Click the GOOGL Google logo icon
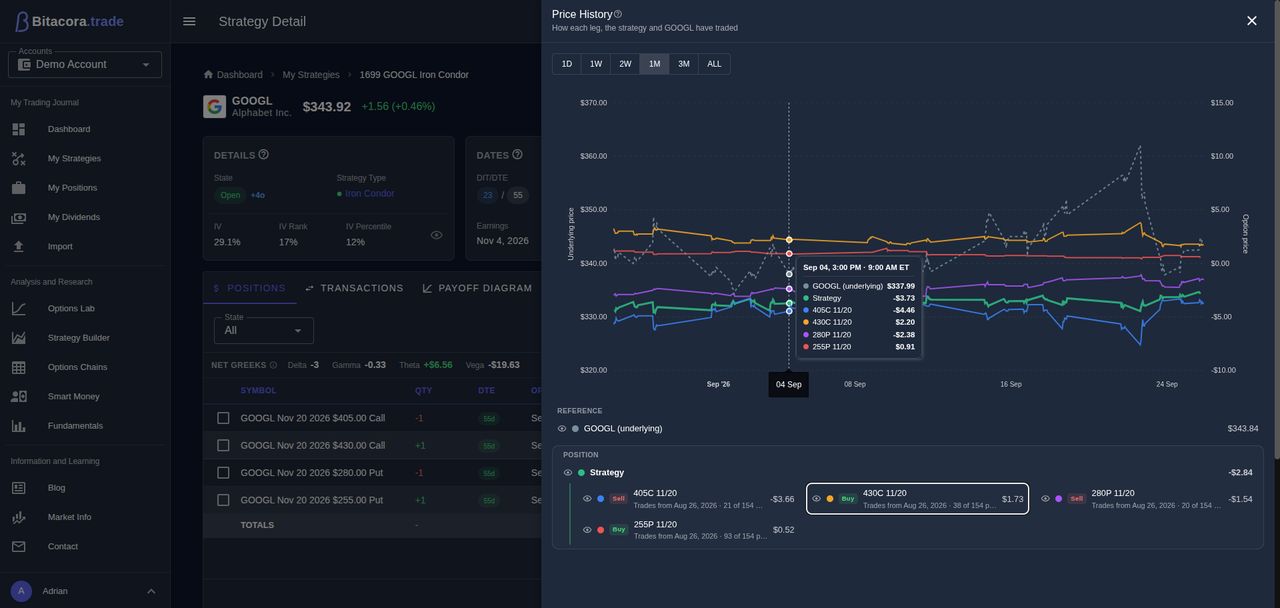Viewport: 1280px width, 608px height. click(214, 106)
